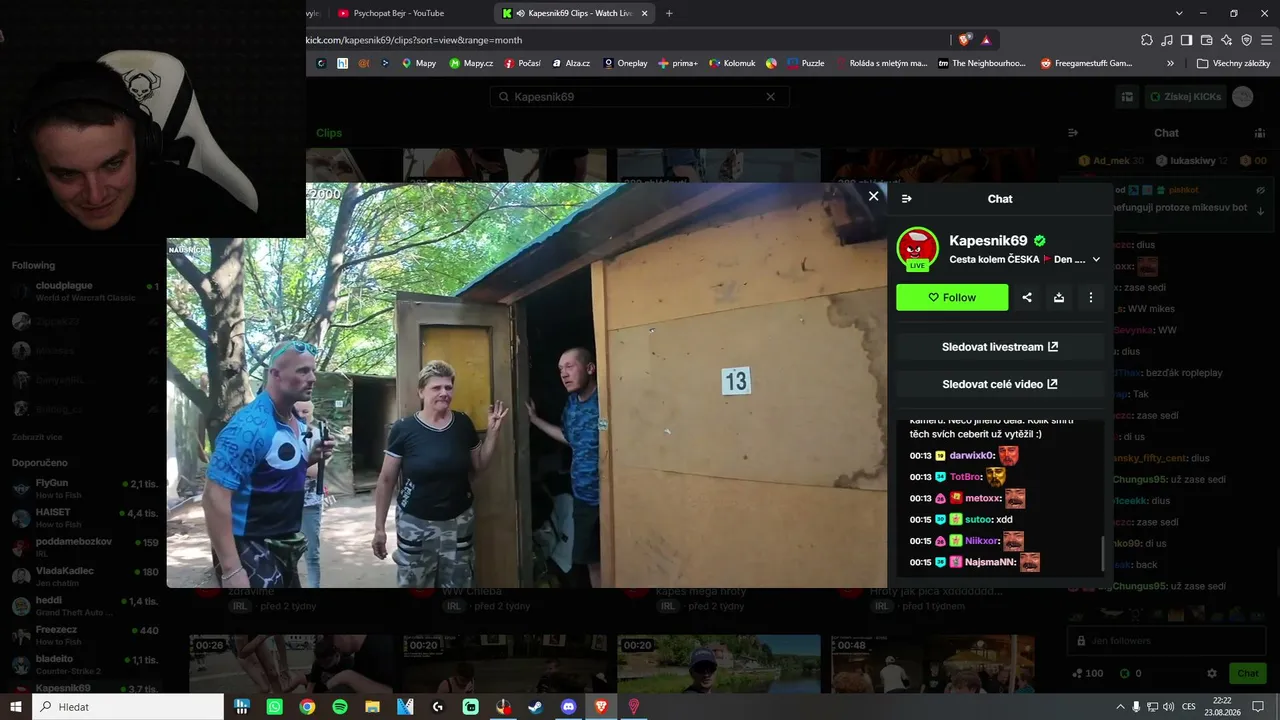The width and height of the screenshot is (1280, 720).
Task: Open the Brave Rewards triangle icon
Action: point(987,40)
